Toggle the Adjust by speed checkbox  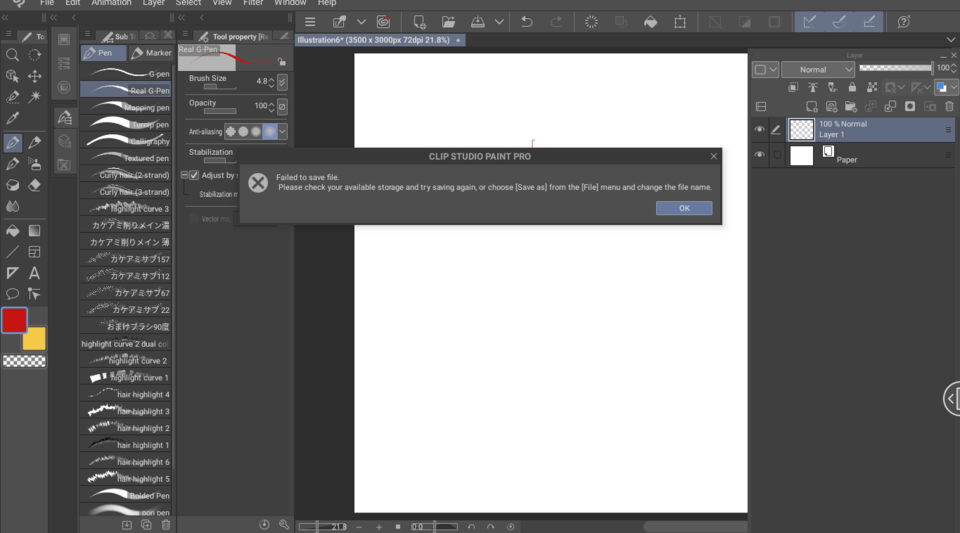coord(194,175)
